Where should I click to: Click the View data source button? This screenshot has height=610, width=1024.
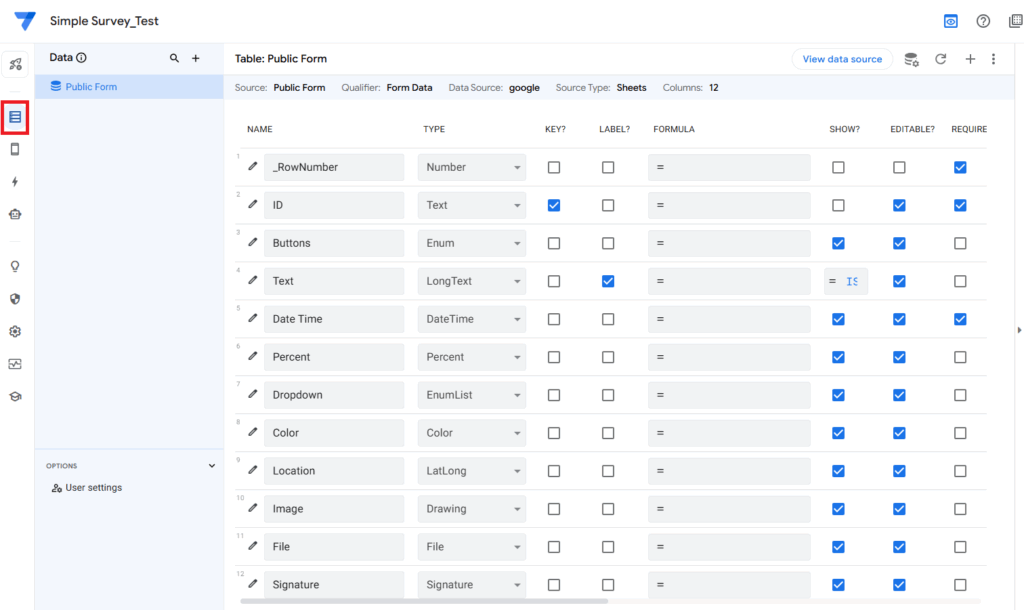(x=842, y=59)
